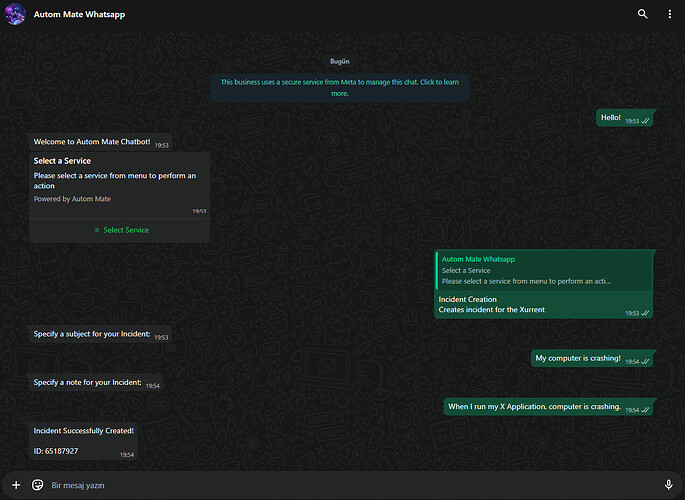Click the ID: 65187927 text

point(56,451)
